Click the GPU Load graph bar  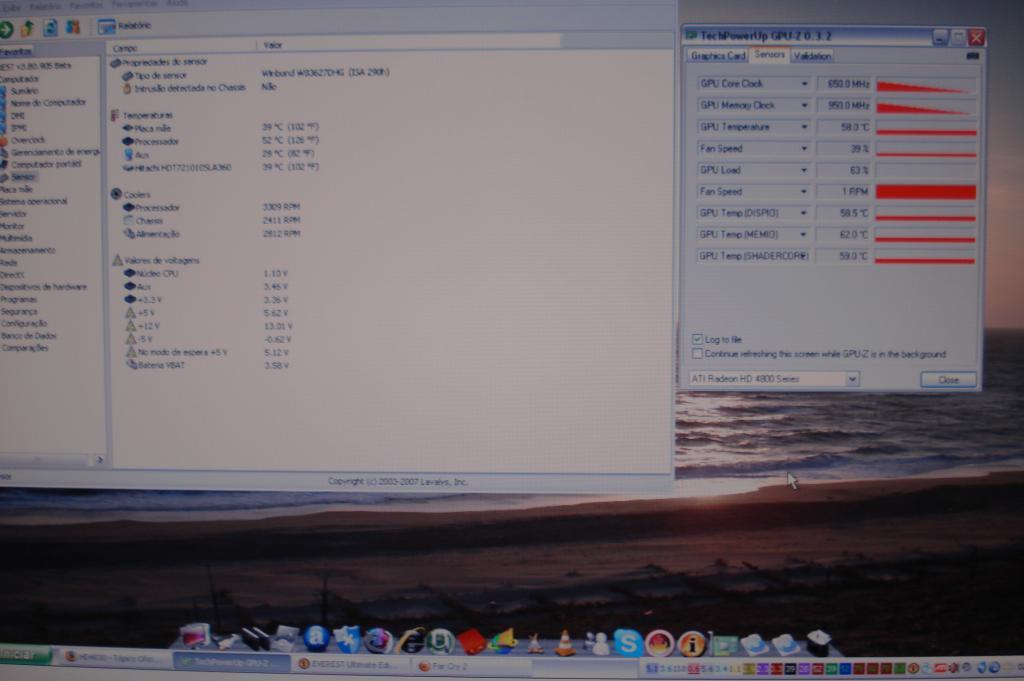coord(925,171)
